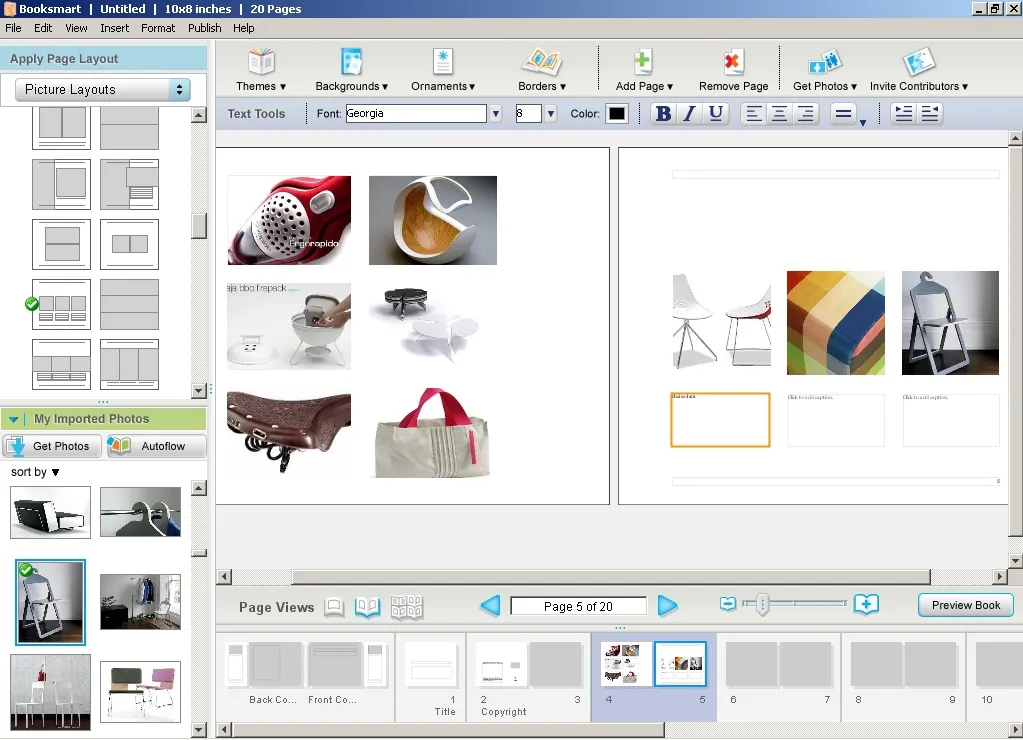Open the File menu
Image resolution: width=1023 pixels, height=740 pixels.
point(13,28)
